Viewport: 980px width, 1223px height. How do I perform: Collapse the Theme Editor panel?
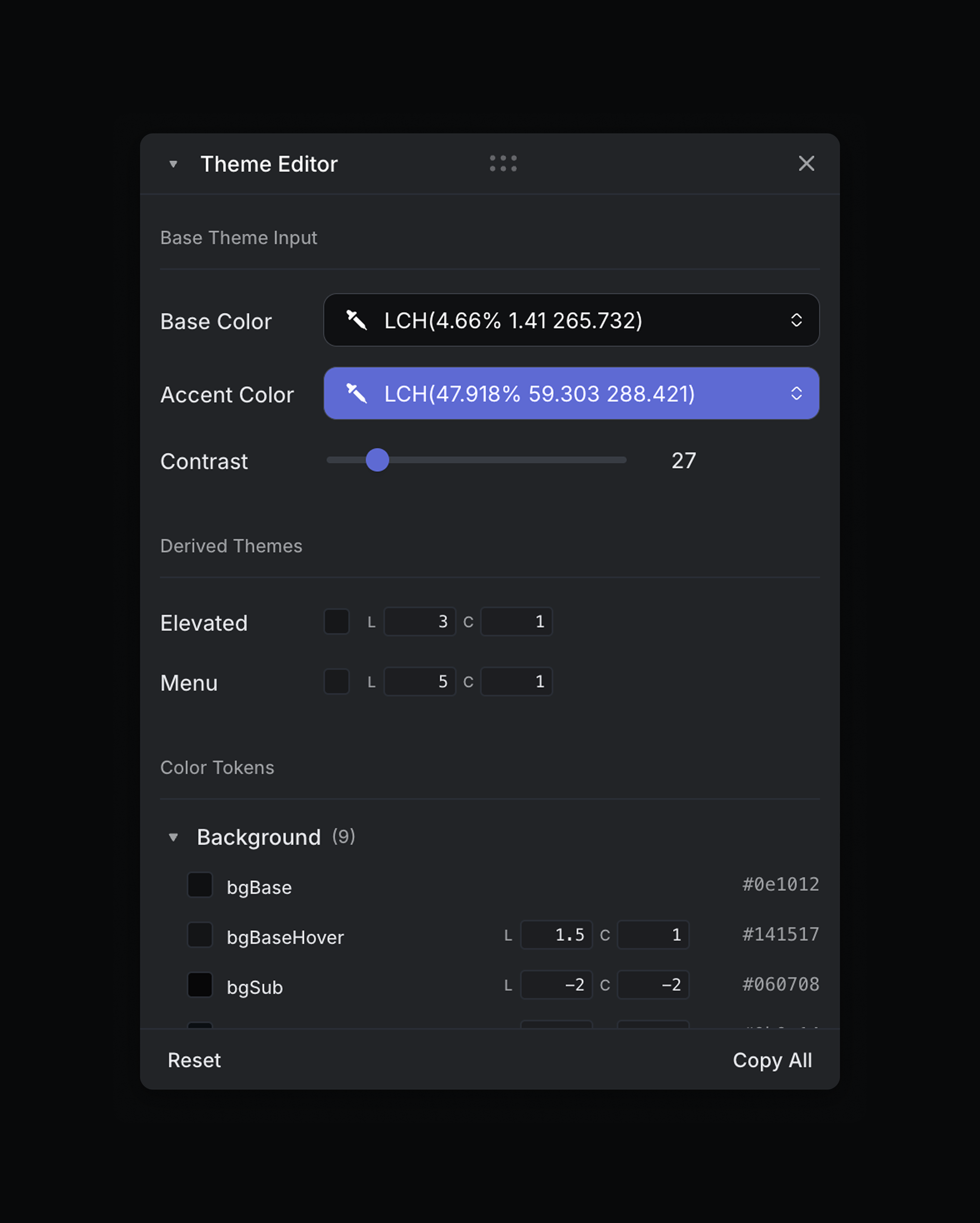tap(173, 164)
